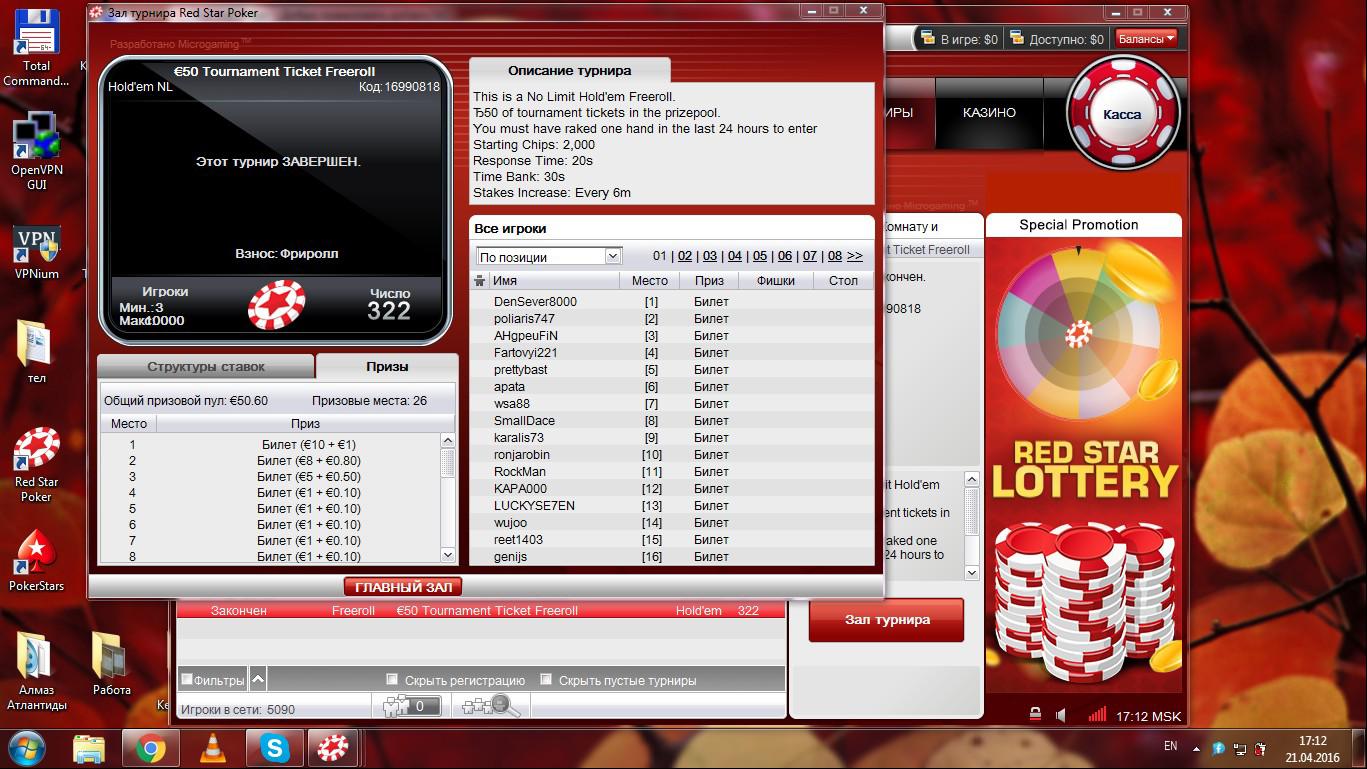Open the тел folder on desktop
The width and height of the screenshot is (1367, 769).
click(36, 351)
